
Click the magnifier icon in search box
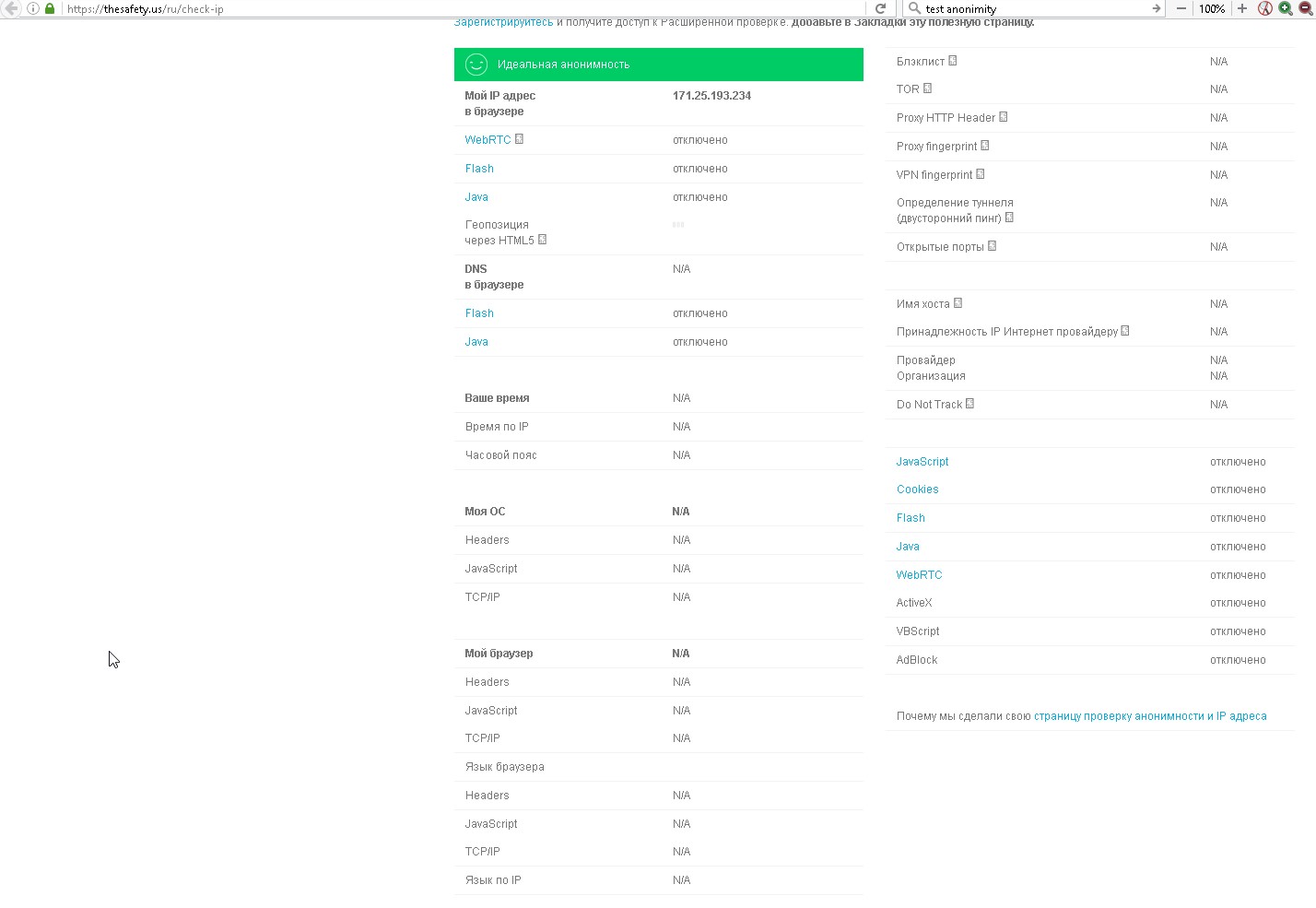(914, 8)
